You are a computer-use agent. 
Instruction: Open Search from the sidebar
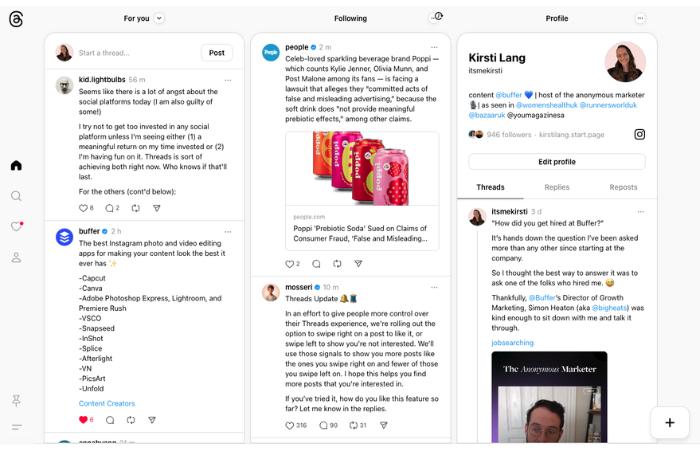coord(16,196)
